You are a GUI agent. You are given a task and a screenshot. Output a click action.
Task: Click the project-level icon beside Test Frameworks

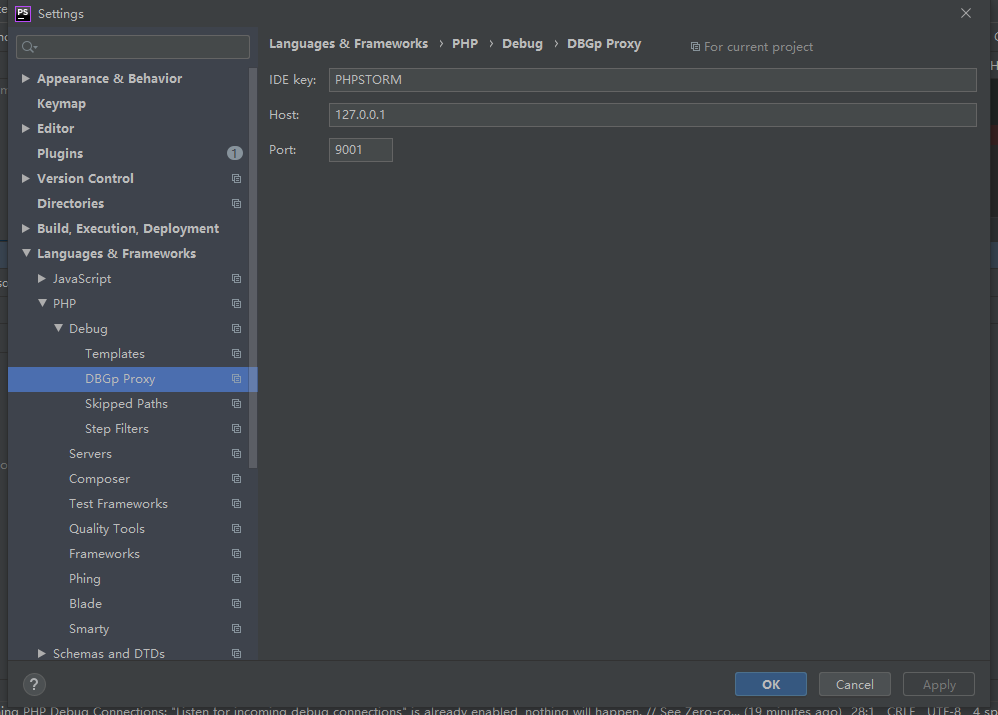pos(236,504)
